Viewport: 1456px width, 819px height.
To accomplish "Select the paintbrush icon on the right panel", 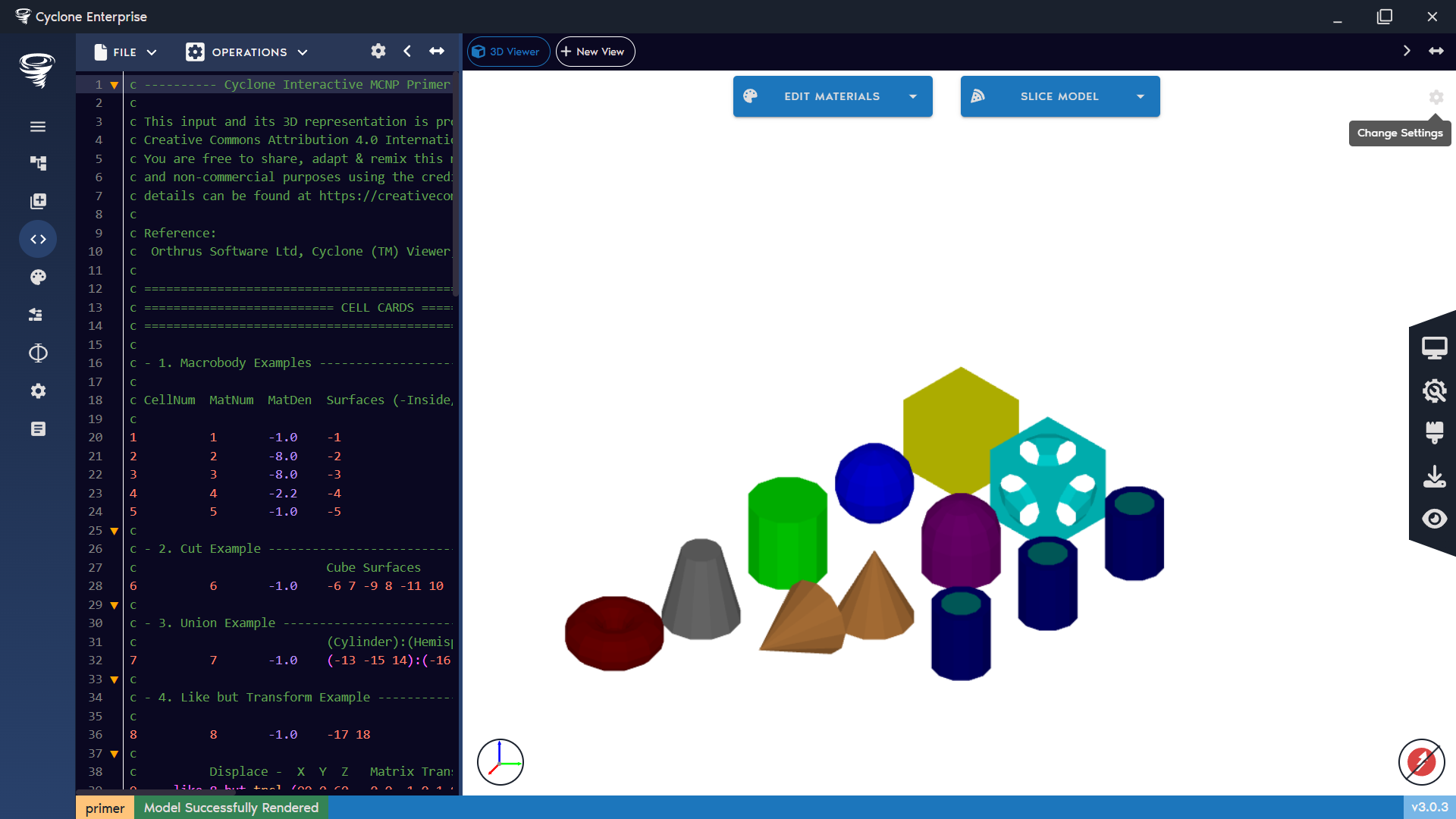I will tap(1436, 433).
